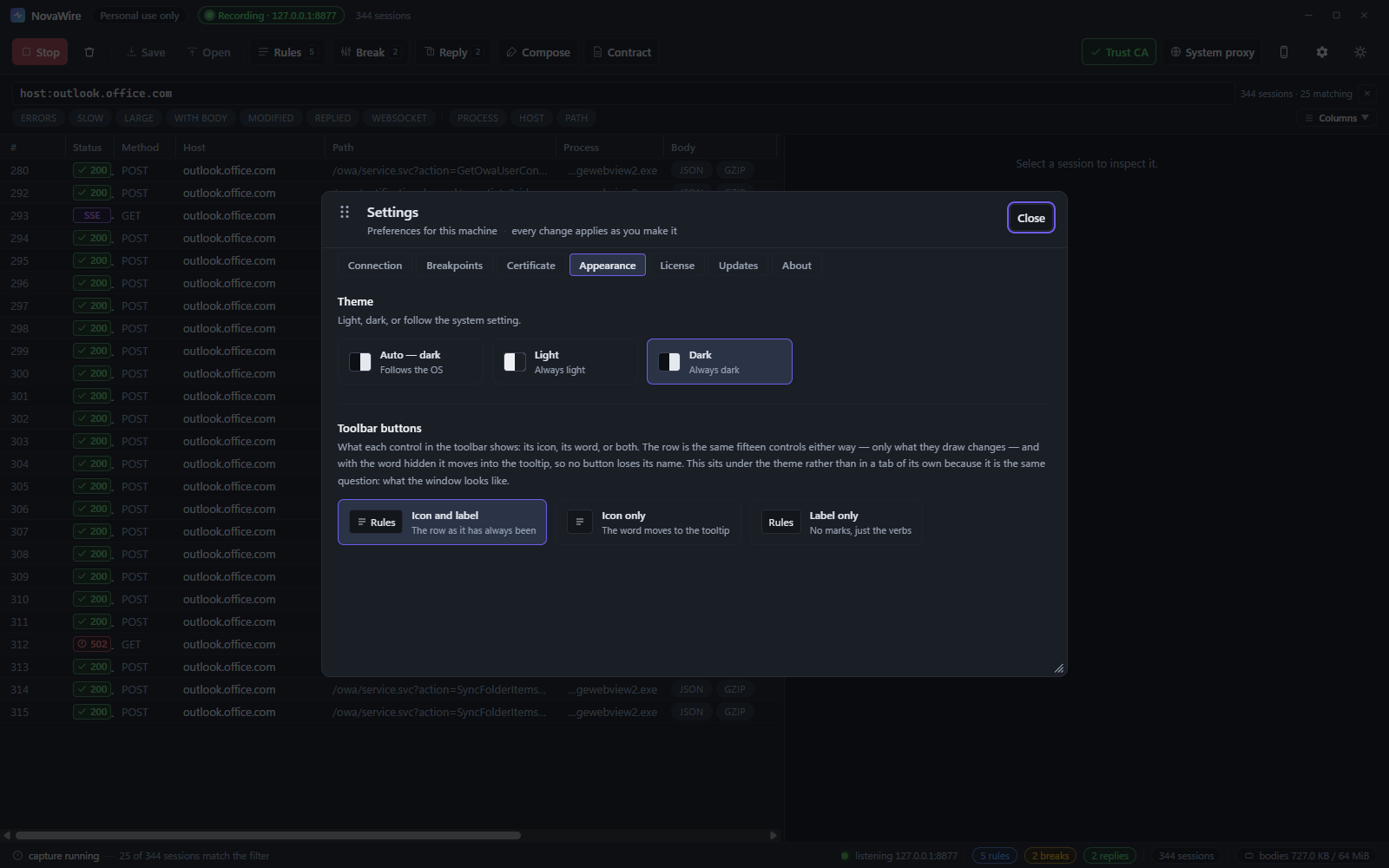
Task: Switch to the About tab
Action: click(796, 266)
